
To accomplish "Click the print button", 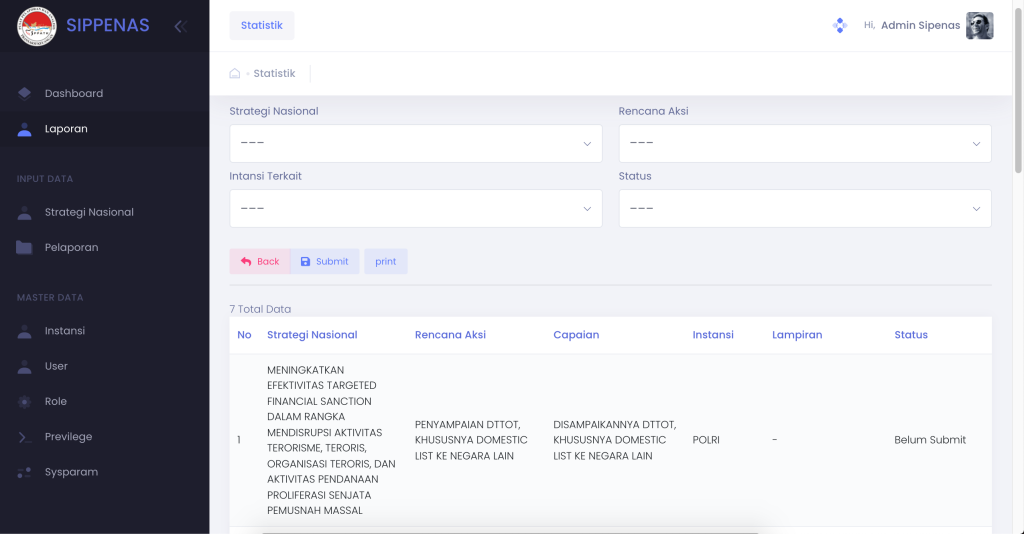I will [x=385, y=261].
